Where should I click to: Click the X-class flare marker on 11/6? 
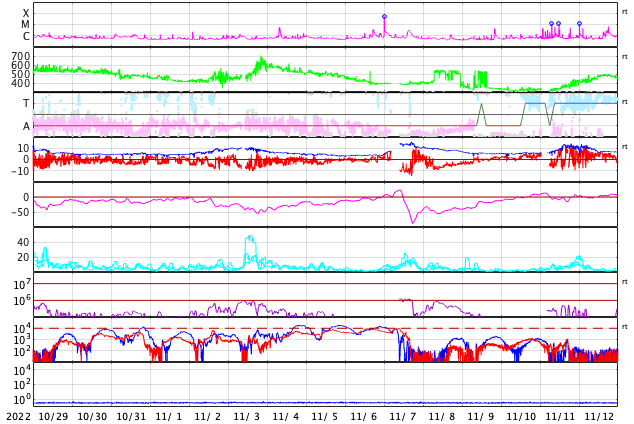pos(384,16)
